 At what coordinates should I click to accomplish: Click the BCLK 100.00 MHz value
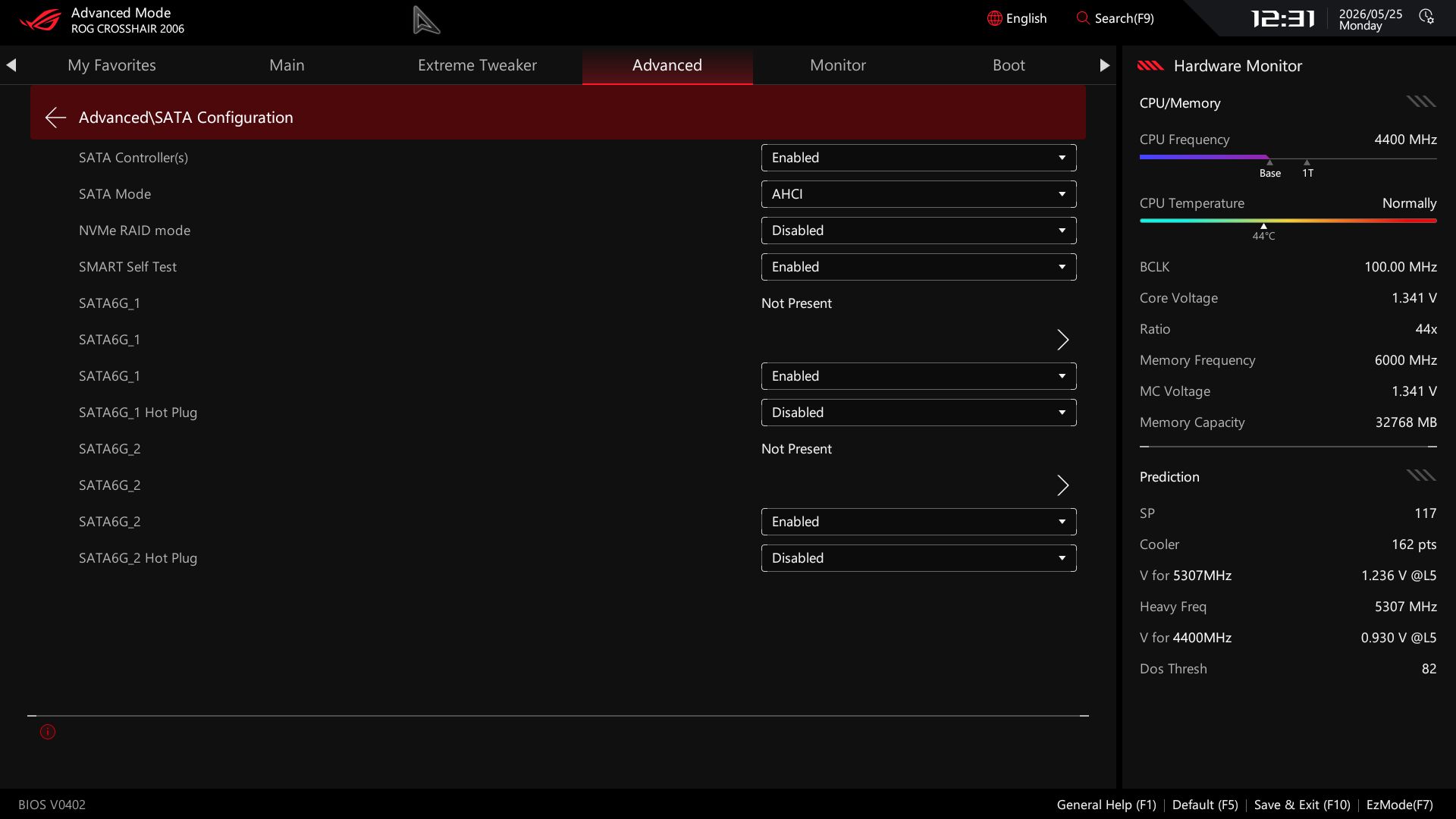pos(1400,267)
